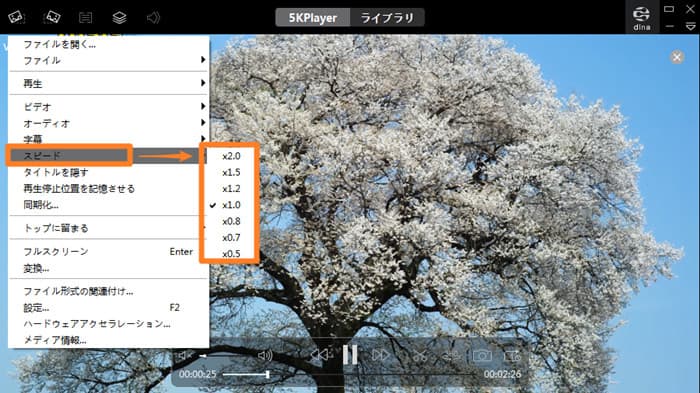Viewport: 700px width, 393px height.
Task: Open 設定... from the menu
Action: tap(108, 307)
